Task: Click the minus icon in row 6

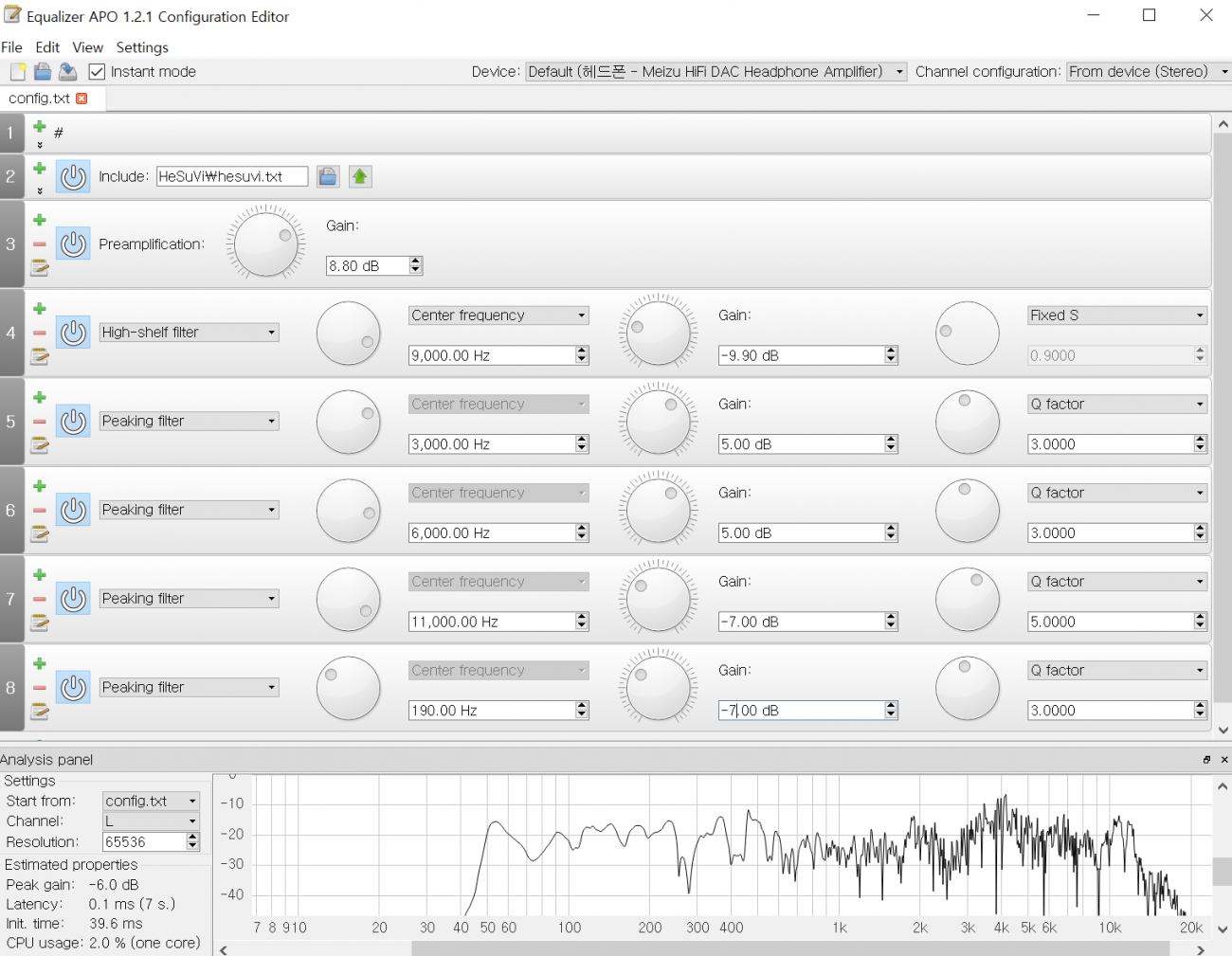Action: [x=40, y=511]
